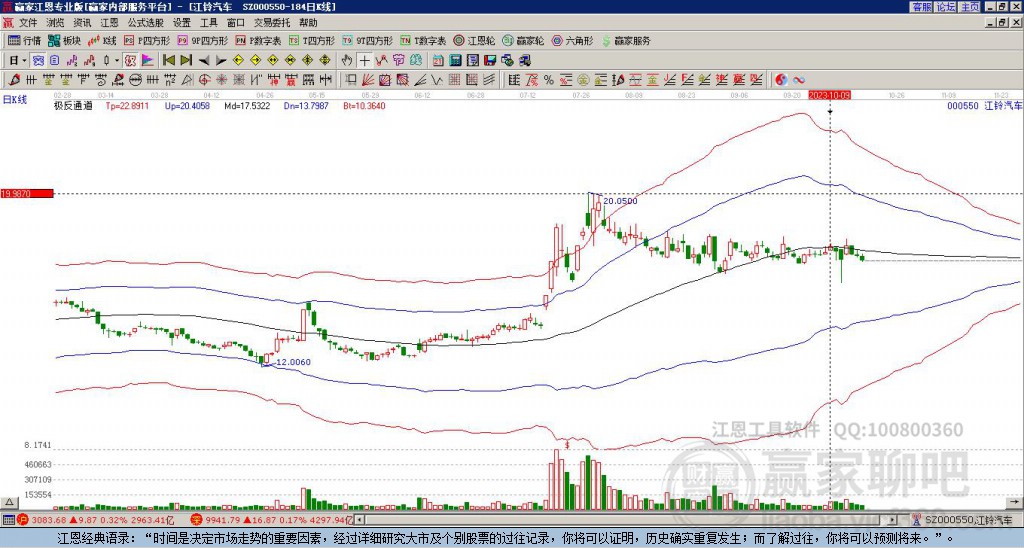
Task: Click the 主页 link
Action: pyautogui.click(x=970, y=7)
